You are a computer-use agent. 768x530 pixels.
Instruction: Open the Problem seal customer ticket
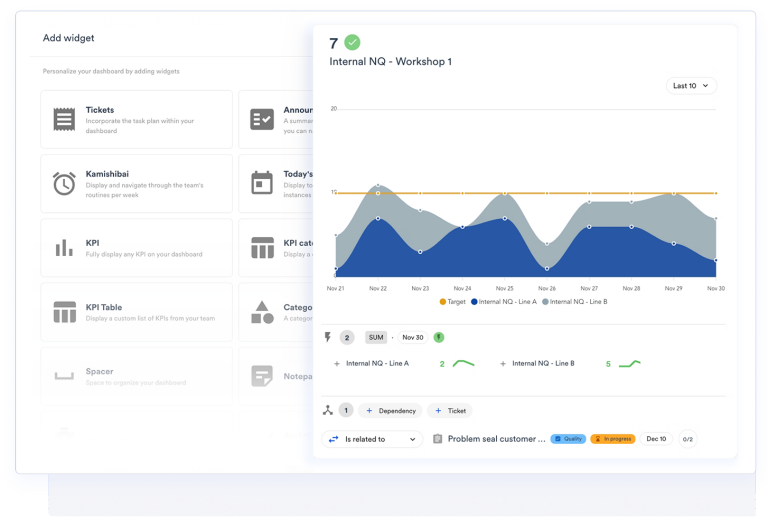coord(496,439)
